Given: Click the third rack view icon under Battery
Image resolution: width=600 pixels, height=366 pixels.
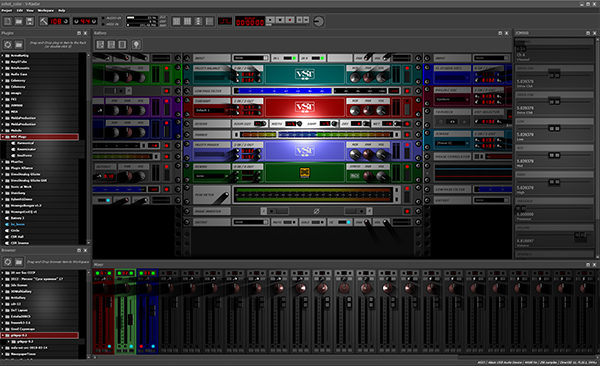Looking at the screenshot, I should tap(122, 45).
